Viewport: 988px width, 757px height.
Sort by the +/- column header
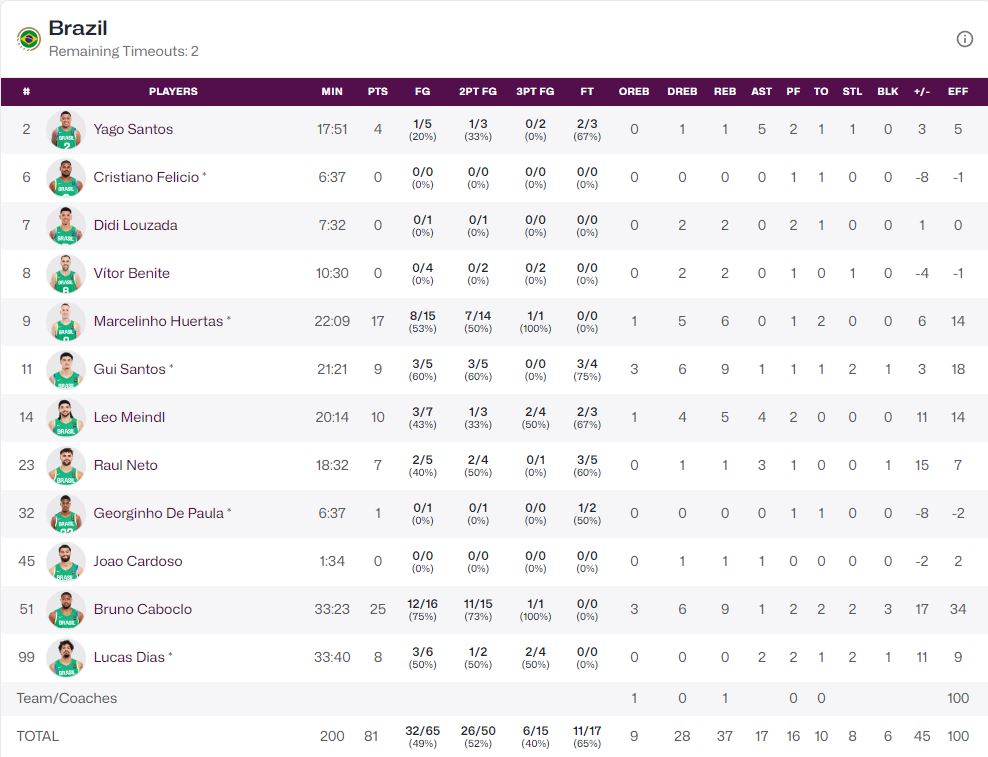click(921, 91)
